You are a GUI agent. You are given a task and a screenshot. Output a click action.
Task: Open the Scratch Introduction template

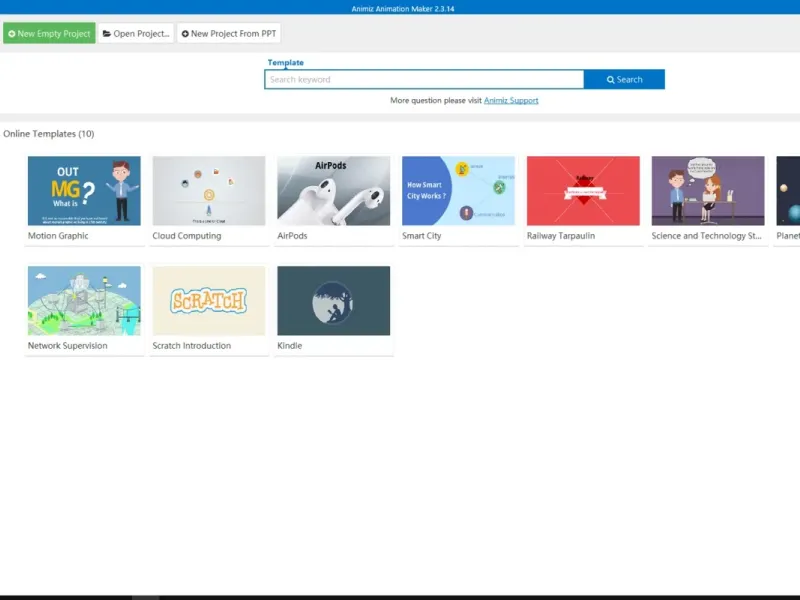click(209, 301)
